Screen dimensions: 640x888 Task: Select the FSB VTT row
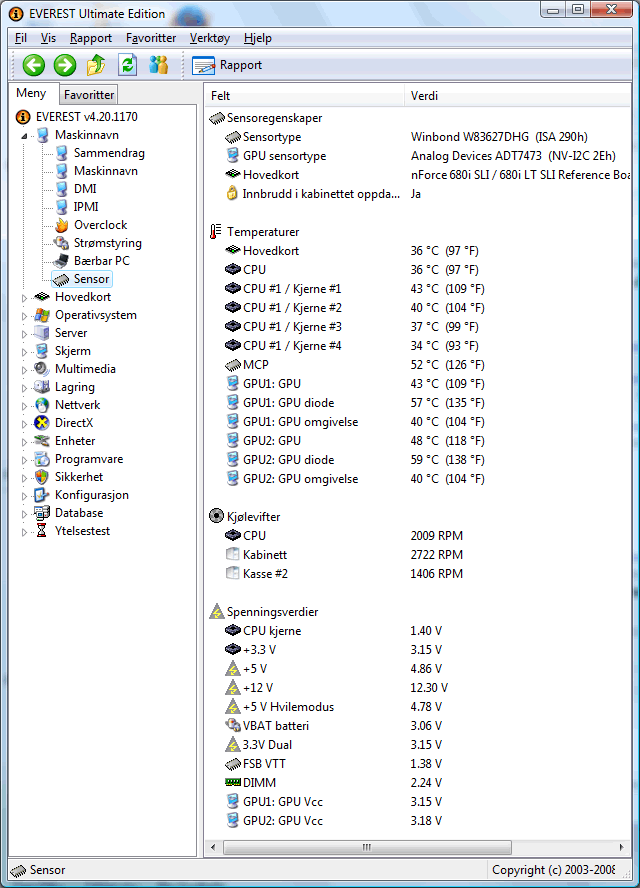(418, 763)
